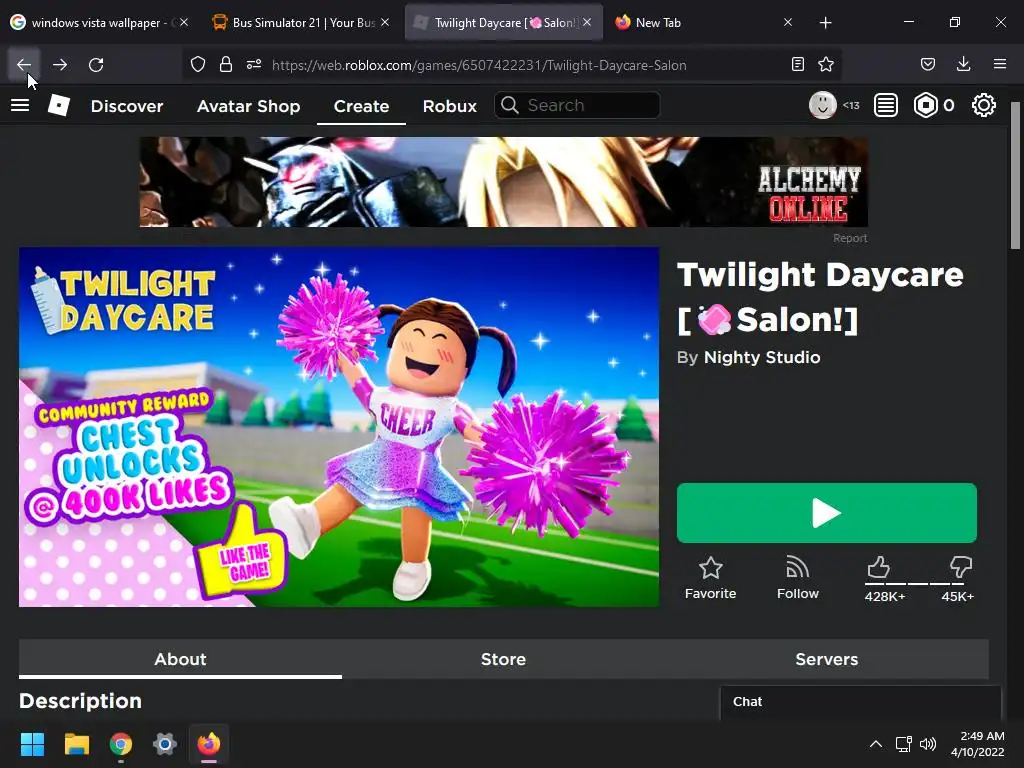The image size is (1024, 768).
Task: Open the avatar profile icon
Action: click(823, 105)
